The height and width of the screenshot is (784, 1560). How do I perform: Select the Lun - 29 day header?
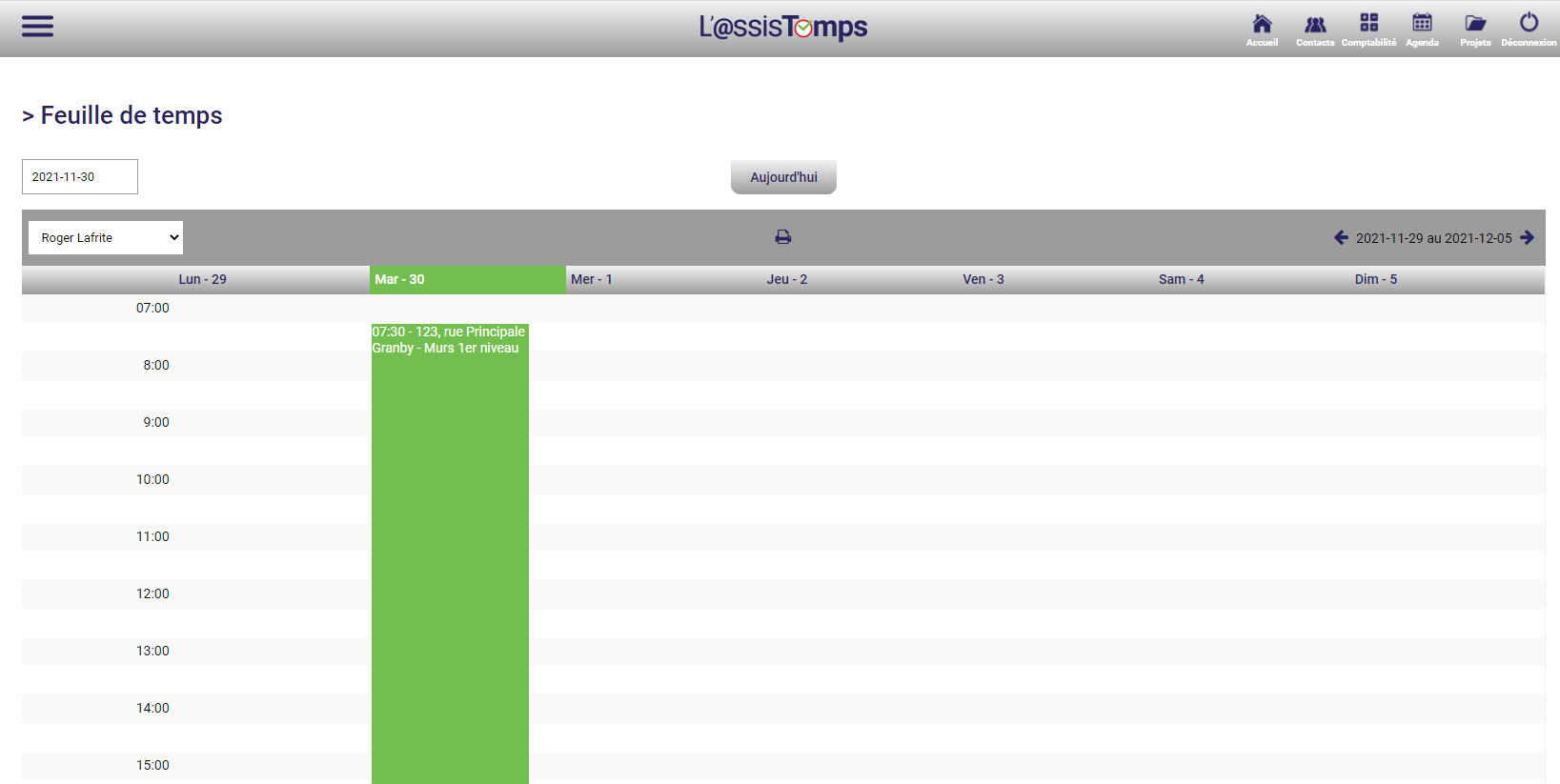tap(203, 279)
